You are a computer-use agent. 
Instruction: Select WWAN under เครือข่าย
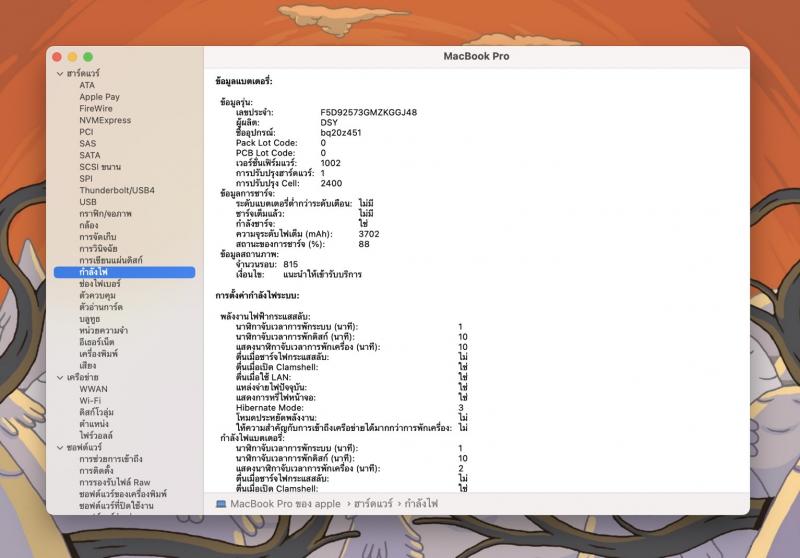93,389
